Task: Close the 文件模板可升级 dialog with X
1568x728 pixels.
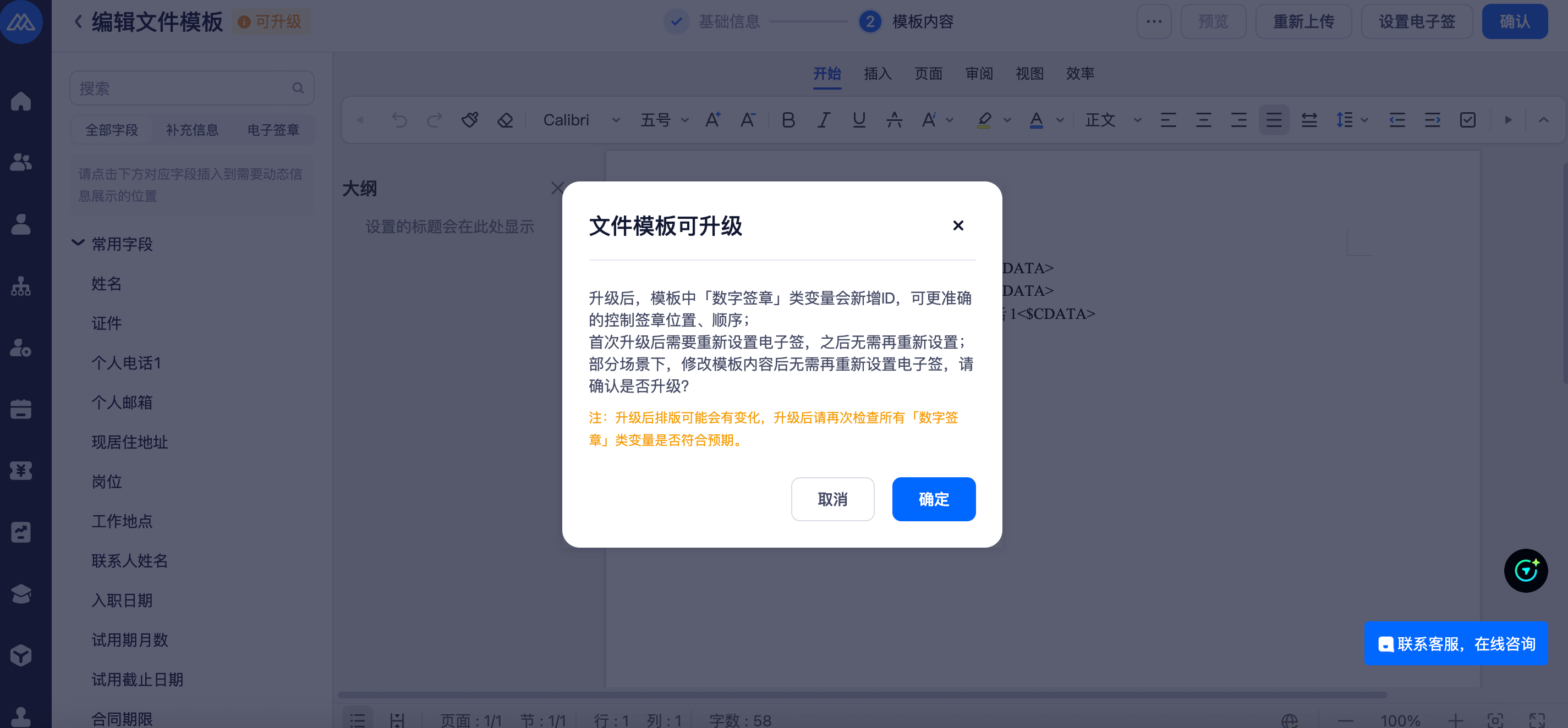Action: (x=957, y=225)
